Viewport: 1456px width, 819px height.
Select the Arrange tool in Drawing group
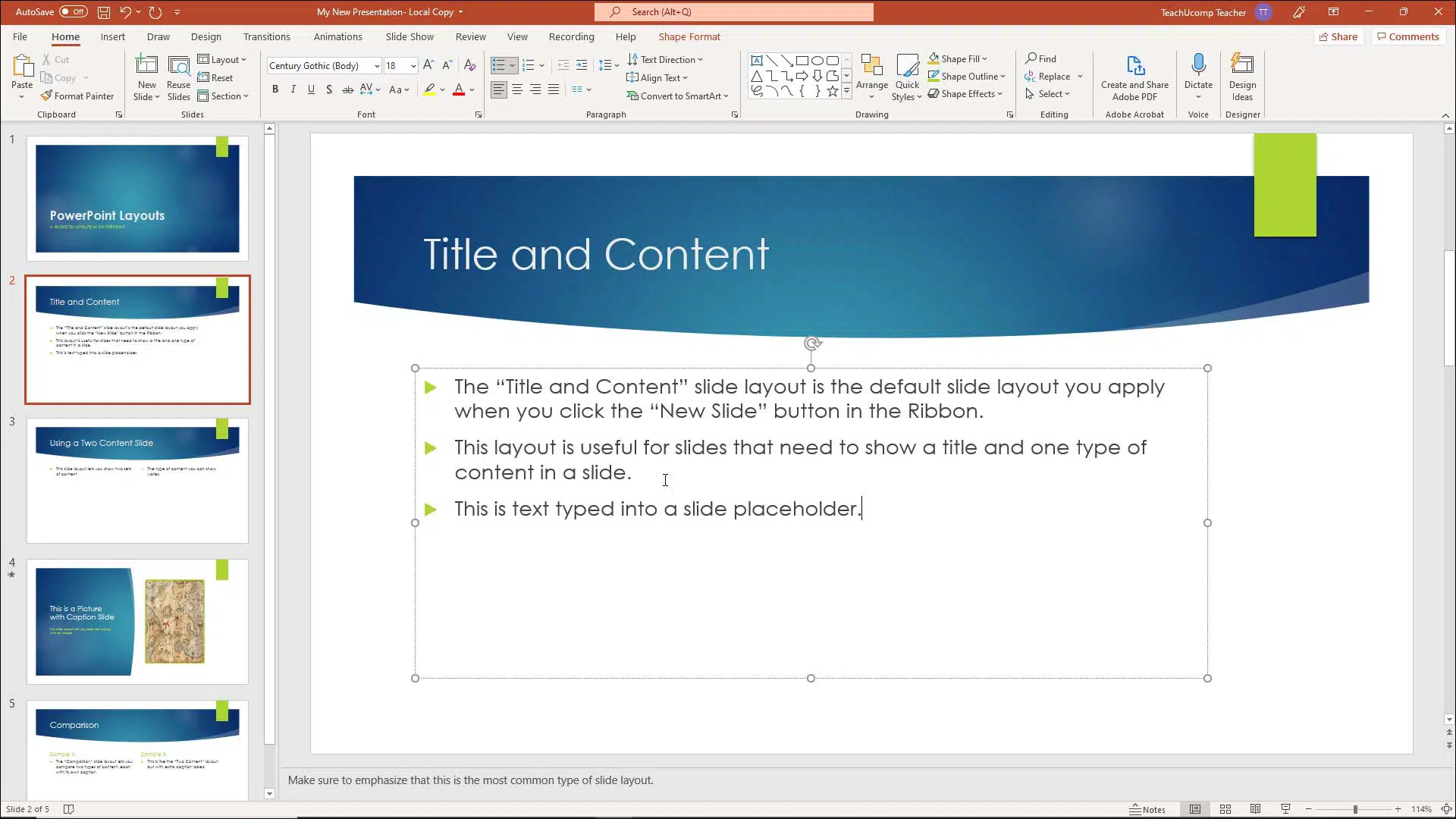[872, 76]
